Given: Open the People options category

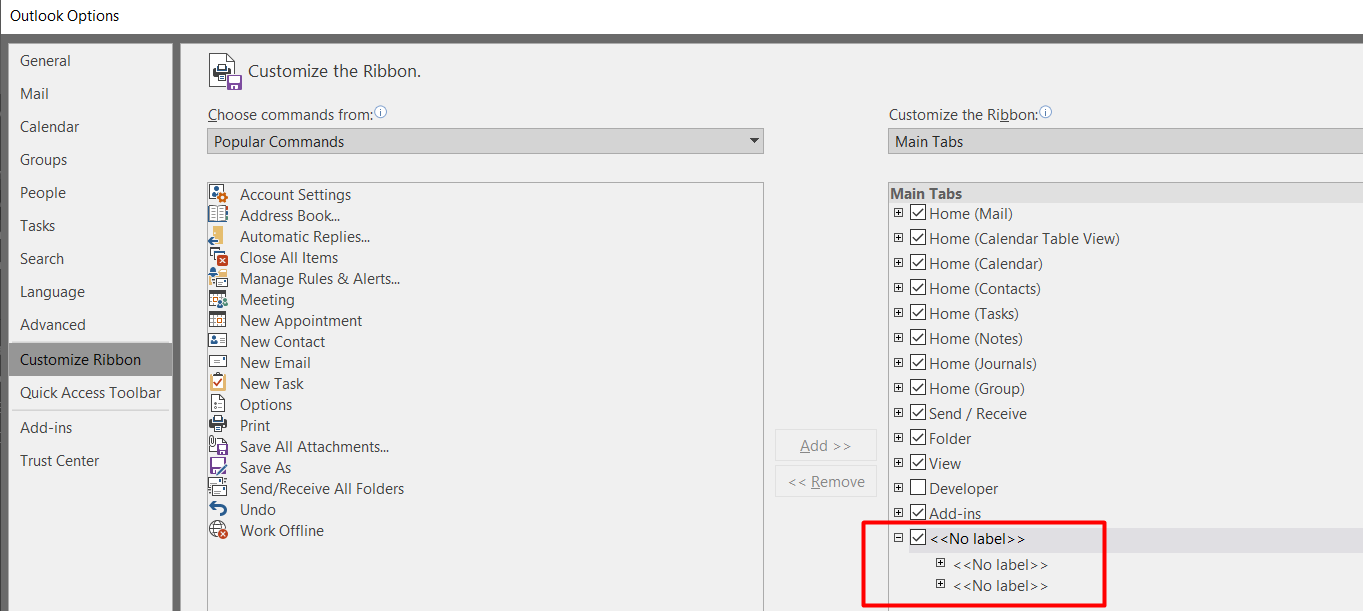Looking at the screenshot, I should [90, 193].
